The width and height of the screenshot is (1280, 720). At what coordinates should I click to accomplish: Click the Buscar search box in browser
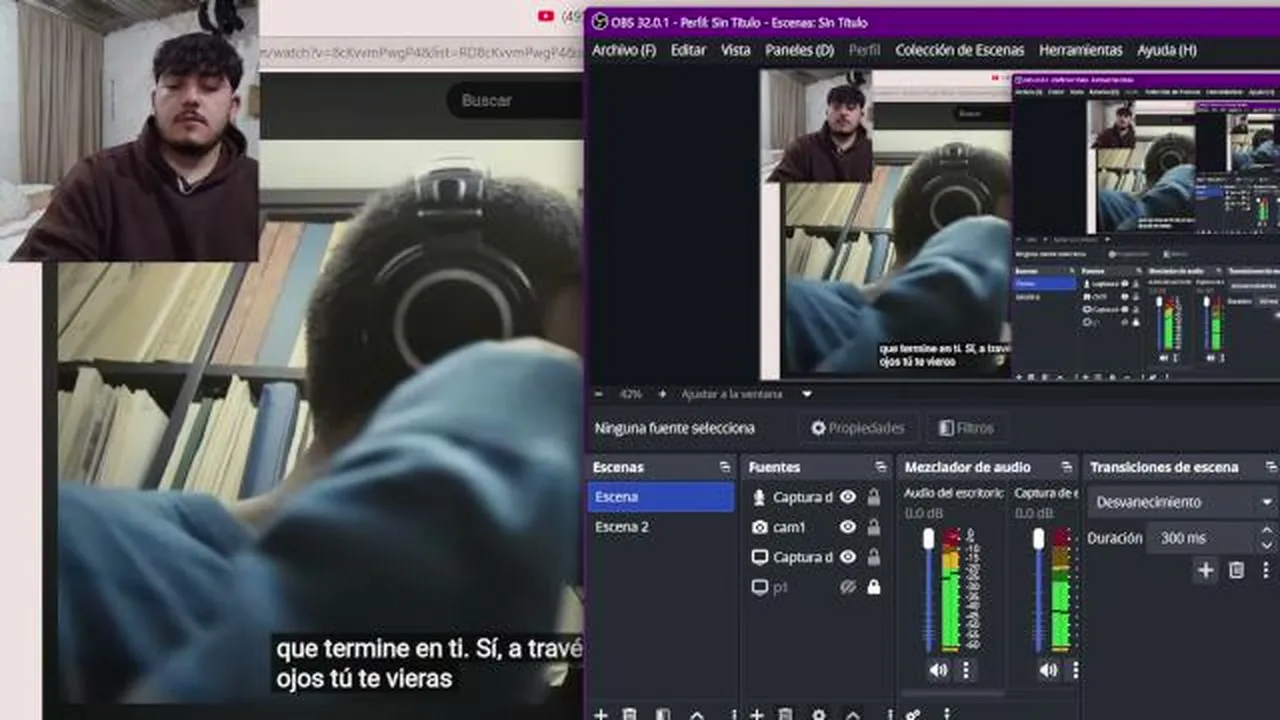(x=514, y=100)
